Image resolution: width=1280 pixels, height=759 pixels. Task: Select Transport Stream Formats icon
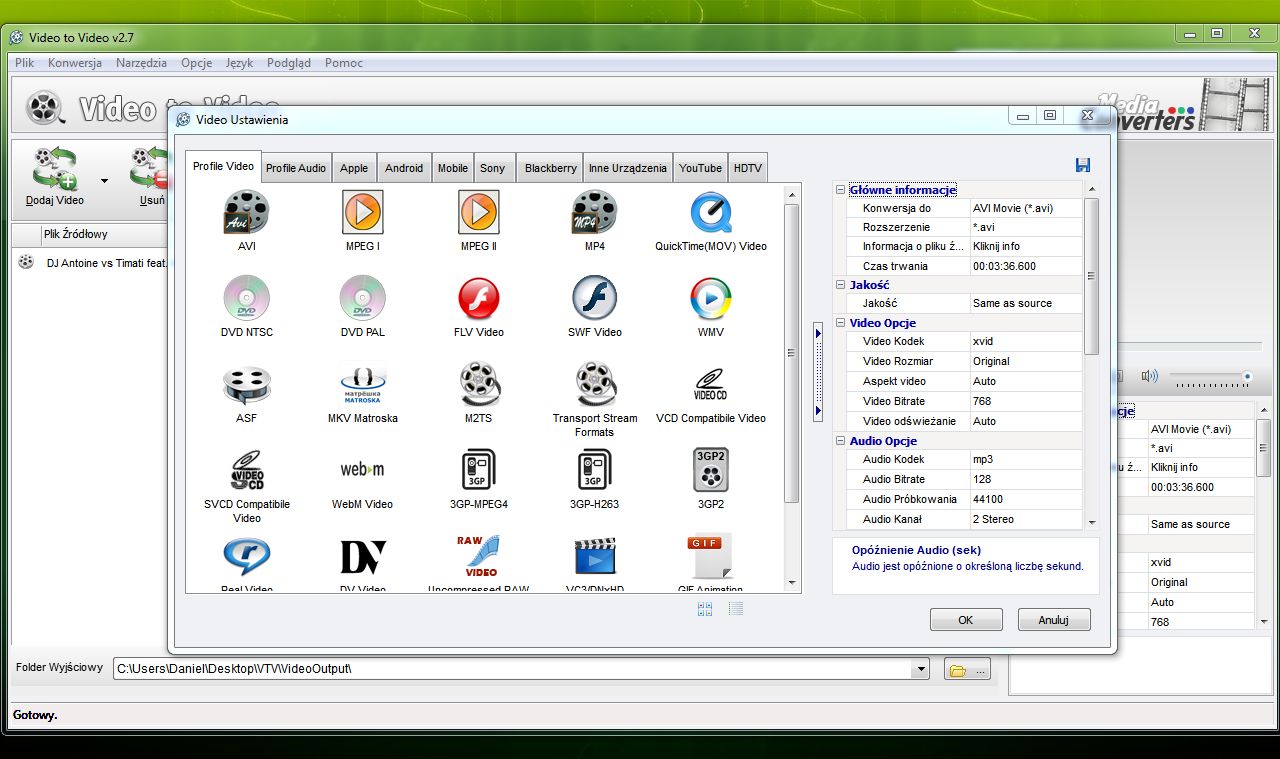click(x=595, y=384)
